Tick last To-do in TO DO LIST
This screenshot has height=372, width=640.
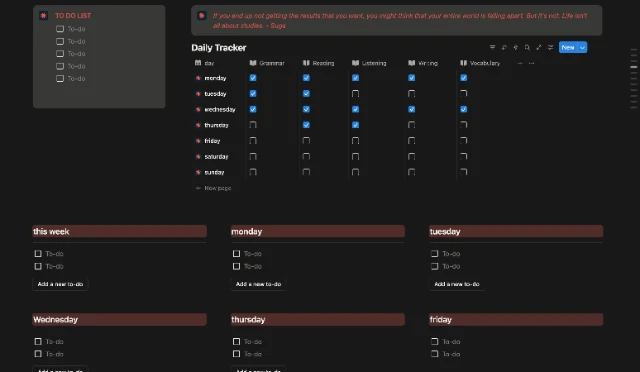(x=60, y=78)
